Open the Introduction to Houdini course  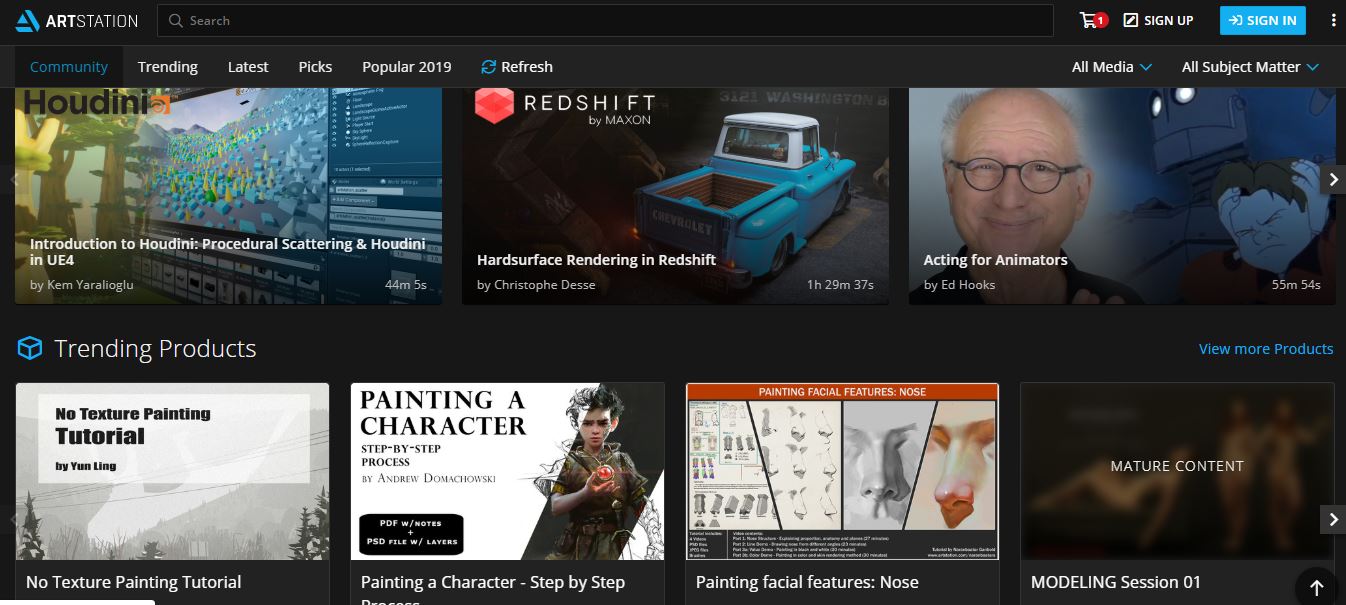click(x=228, y=195)
